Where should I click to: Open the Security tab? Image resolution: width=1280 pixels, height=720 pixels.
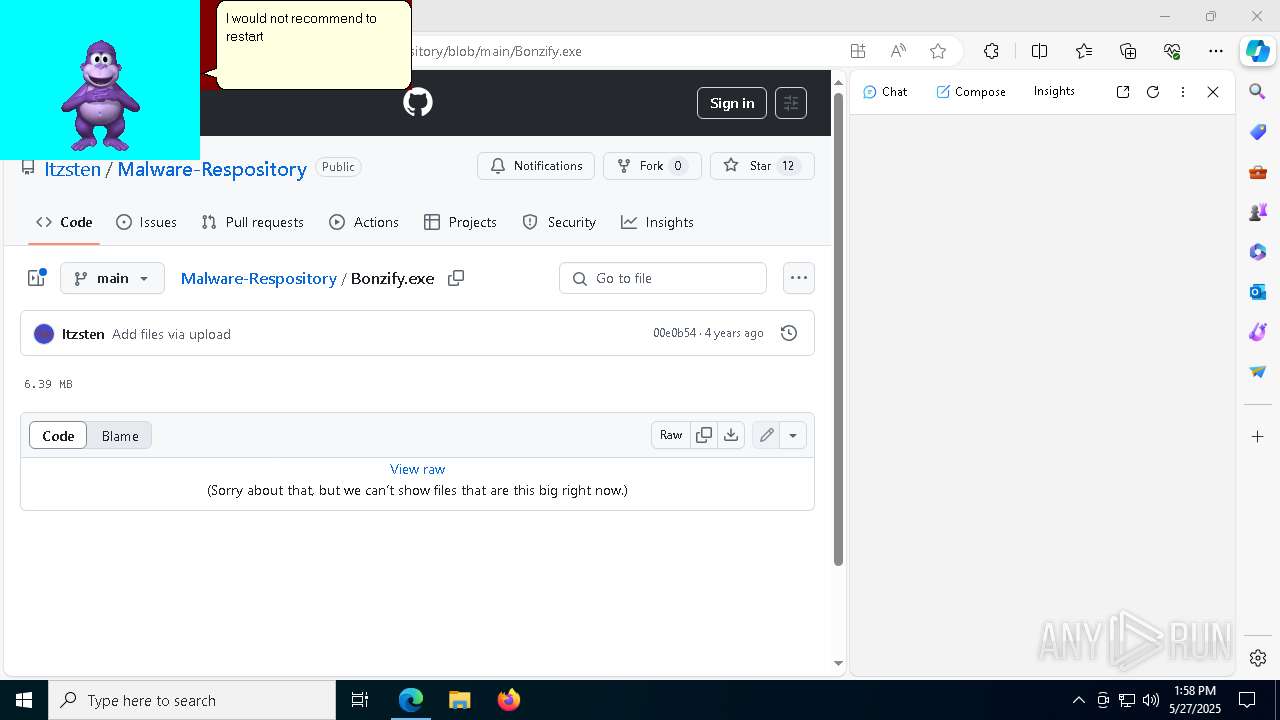coord(559,222)
